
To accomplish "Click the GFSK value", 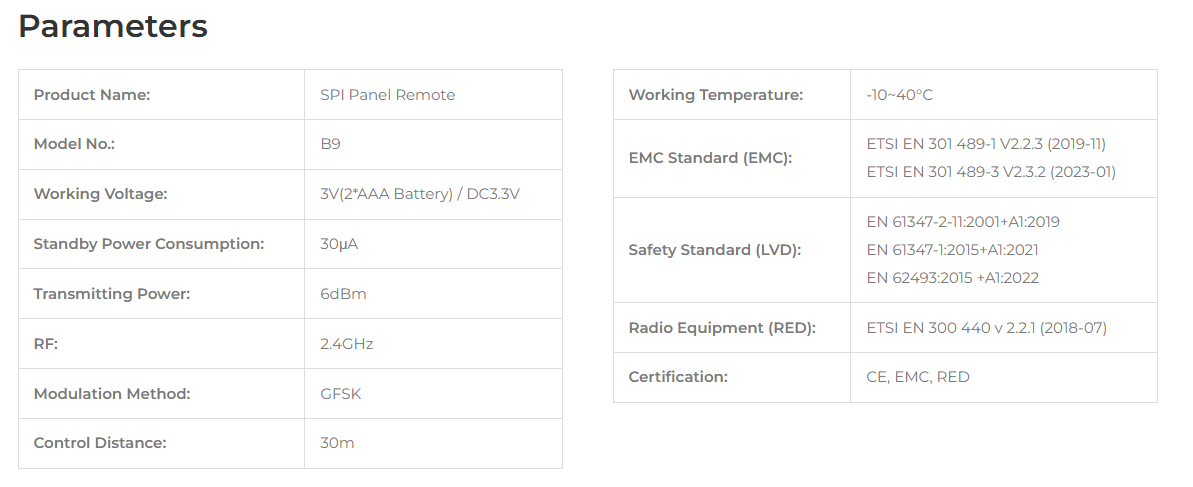I will (x=341, y=393).
